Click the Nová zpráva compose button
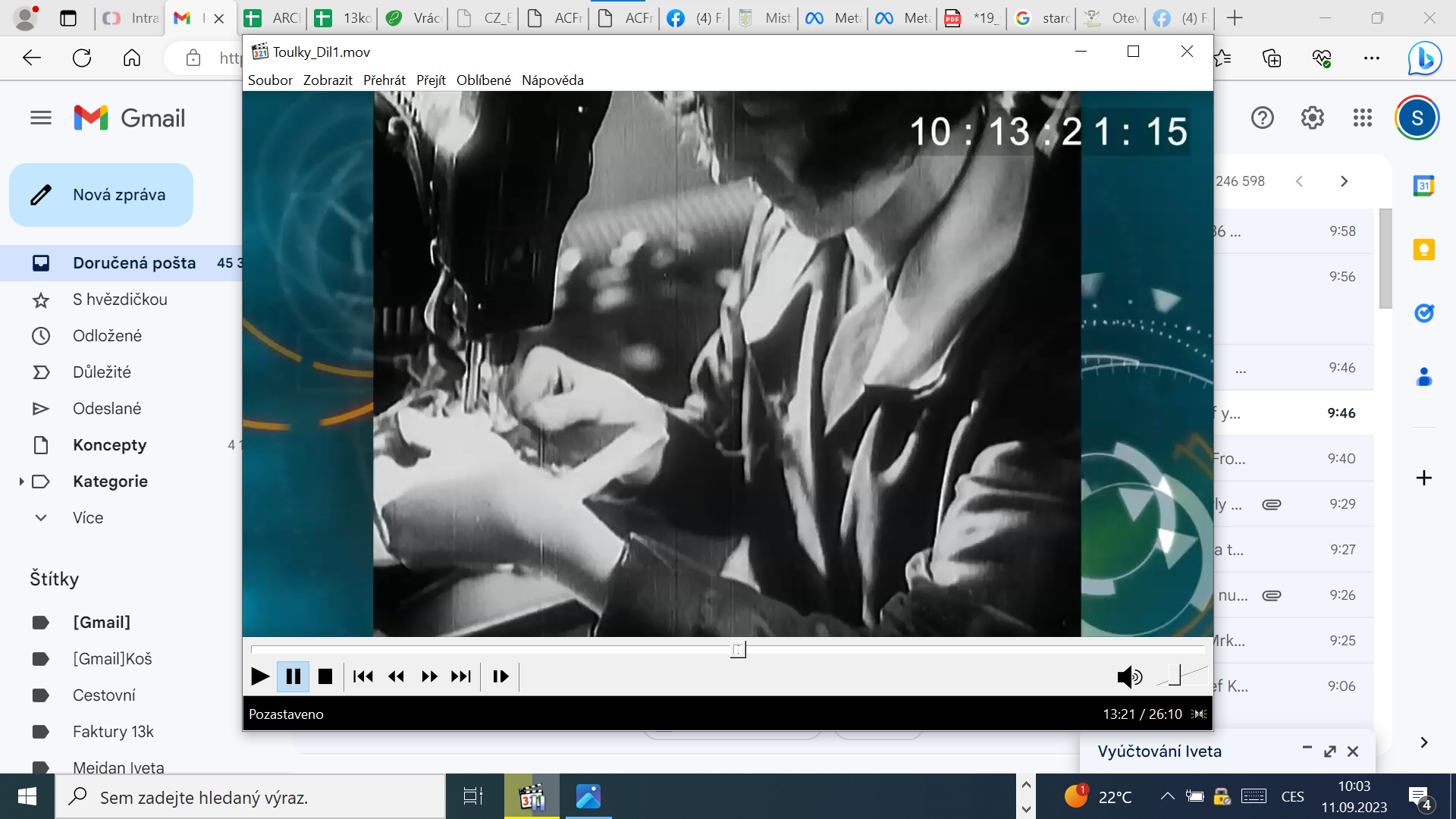Screen dimensions: 1456x819 (x=101, y=195)
